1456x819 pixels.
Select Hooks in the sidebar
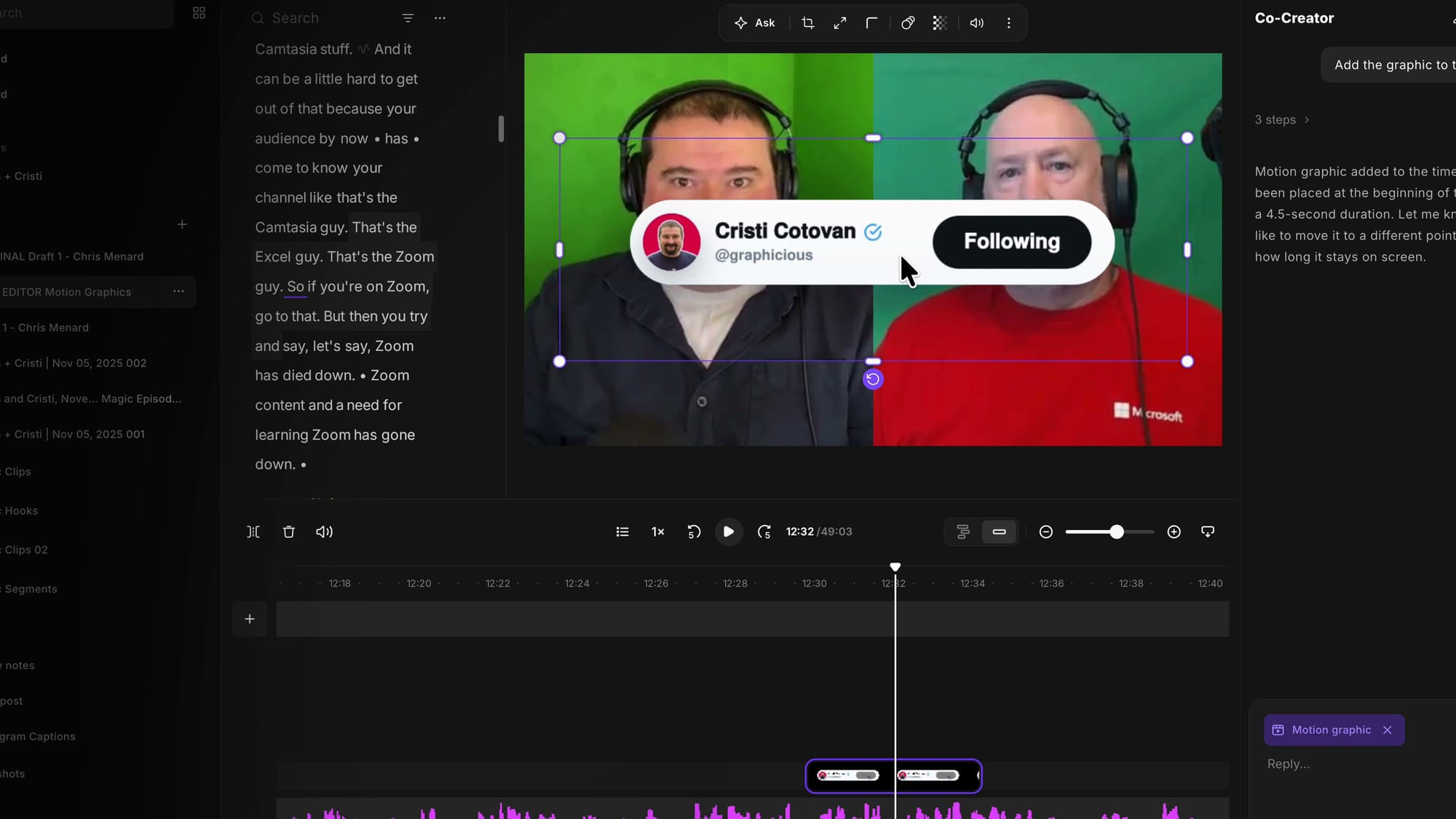[21, 511]
